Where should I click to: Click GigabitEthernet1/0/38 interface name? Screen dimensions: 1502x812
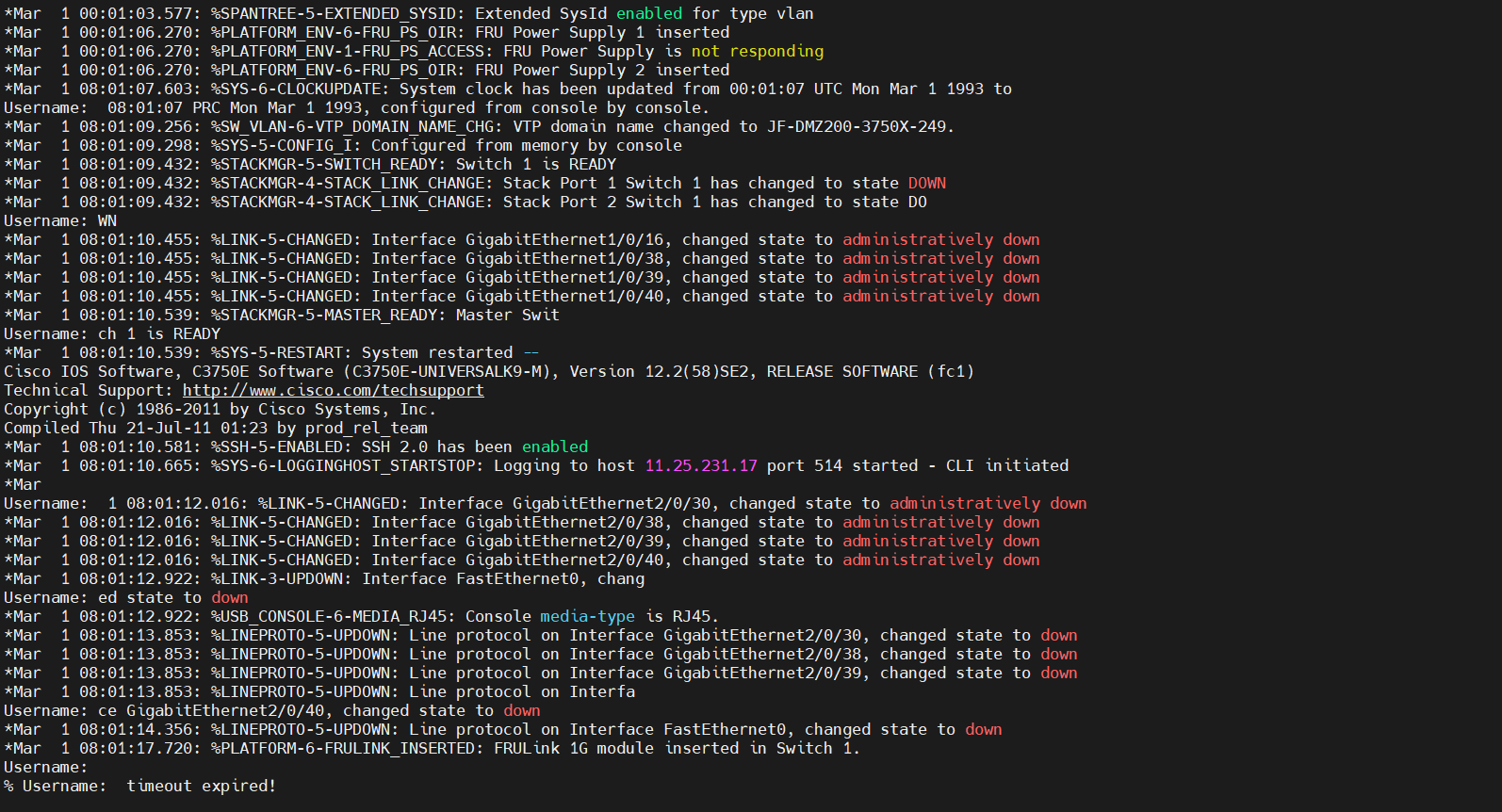(563, 258)
